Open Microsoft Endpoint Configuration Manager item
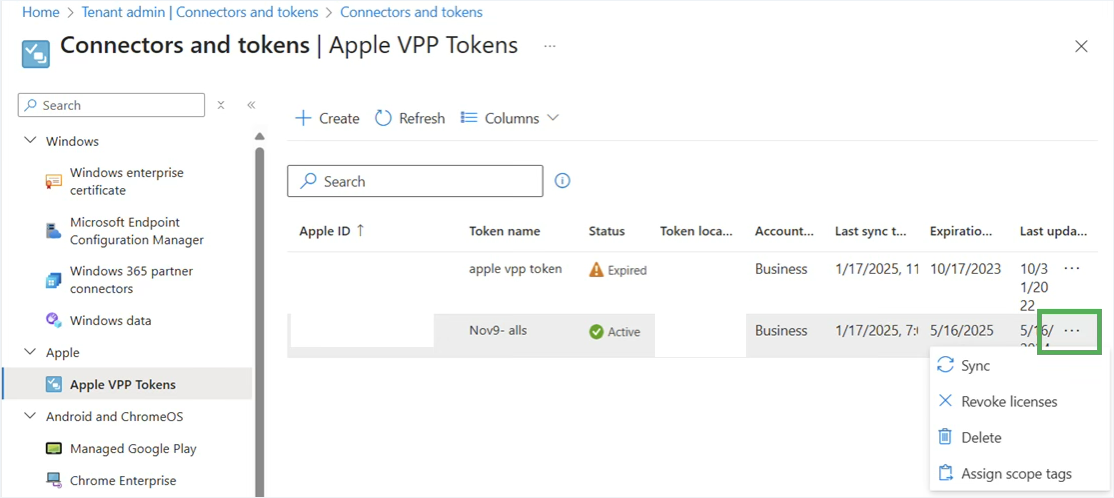 tap(136, 231)
